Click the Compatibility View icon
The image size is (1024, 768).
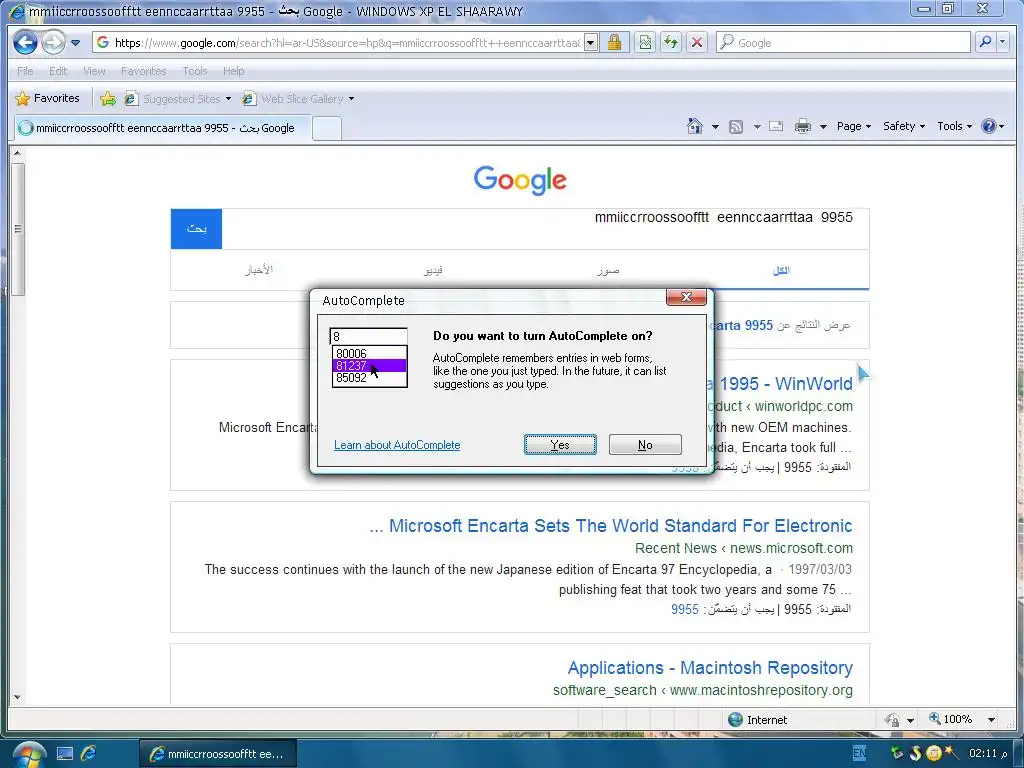coord(645,43)
